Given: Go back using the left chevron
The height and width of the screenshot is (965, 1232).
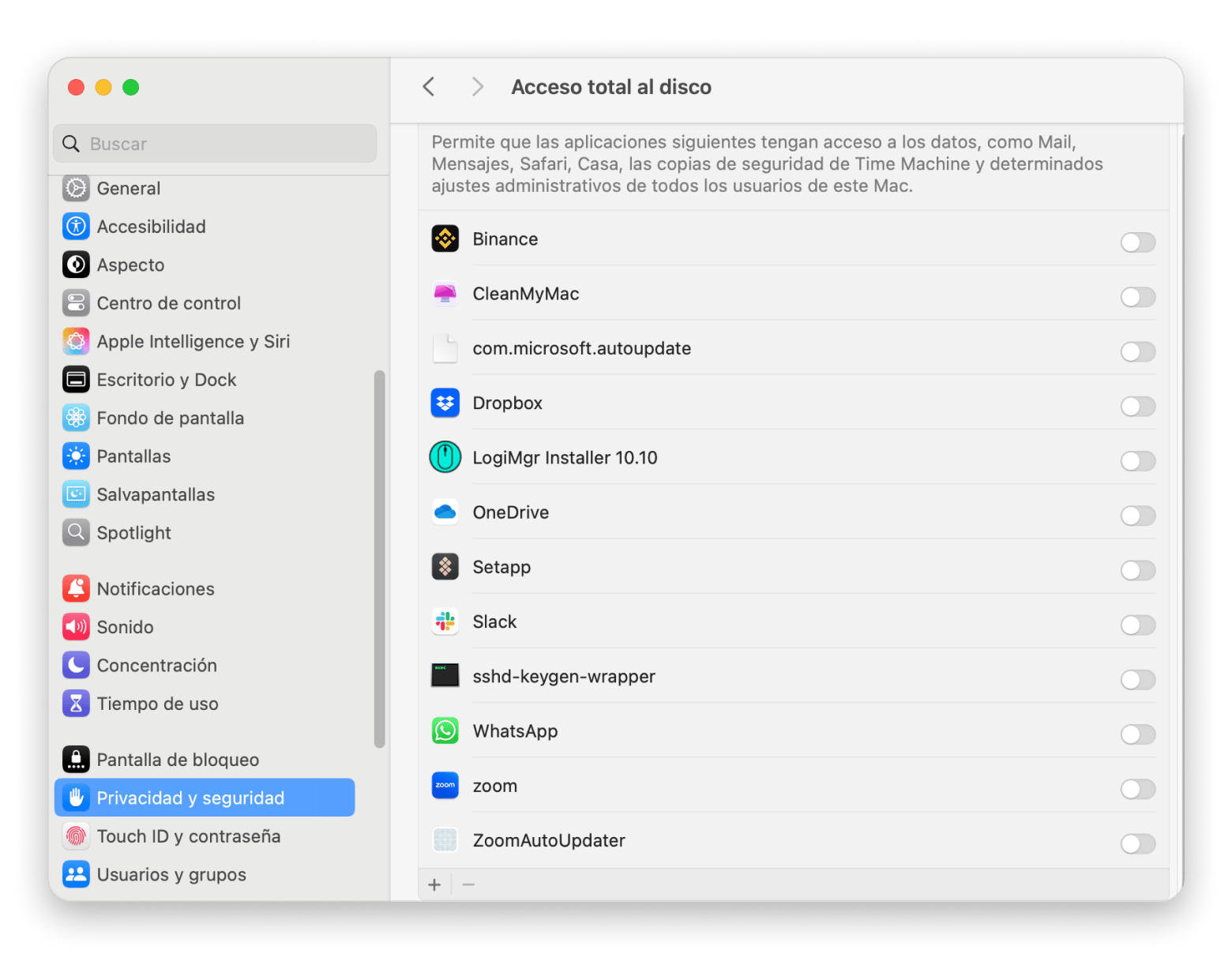Looking at the screenshot, I should pyautogui.click(x=429, y=87).
